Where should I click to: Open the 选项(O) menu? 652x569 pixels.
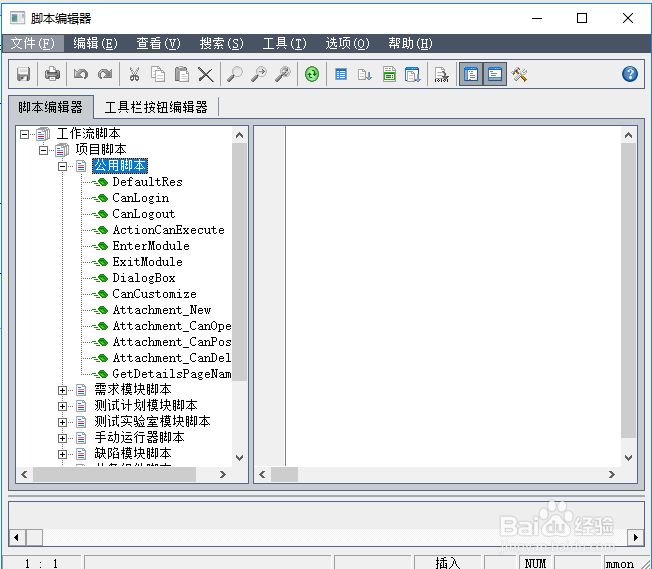click(347, 43)
